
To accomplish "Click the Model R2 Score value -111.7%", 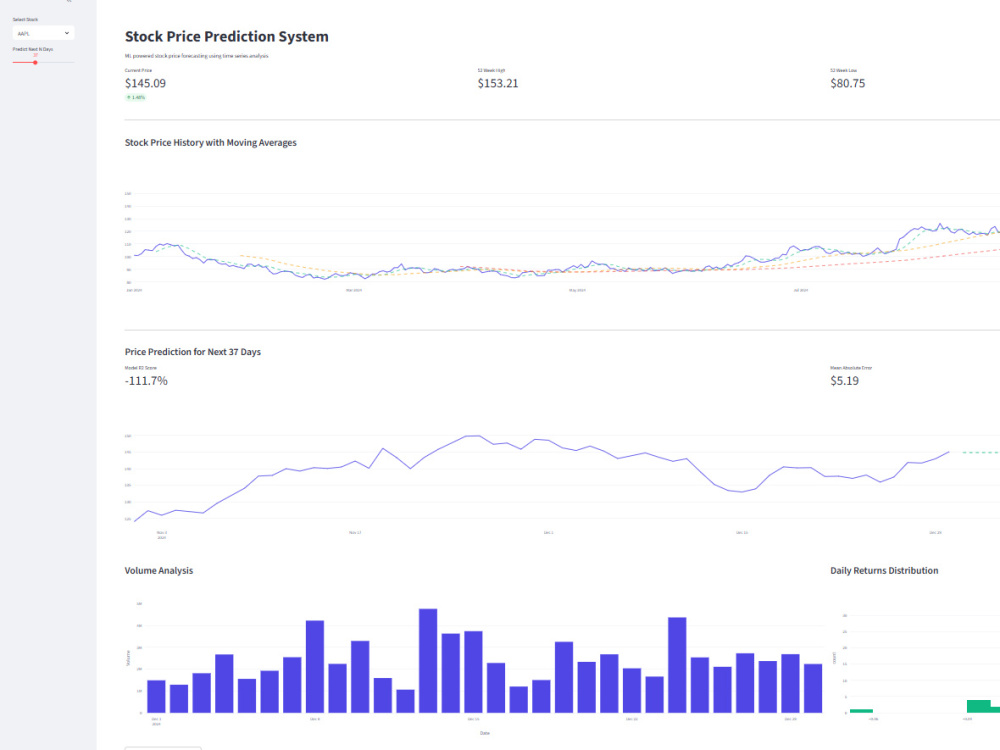I will [146, 381].
